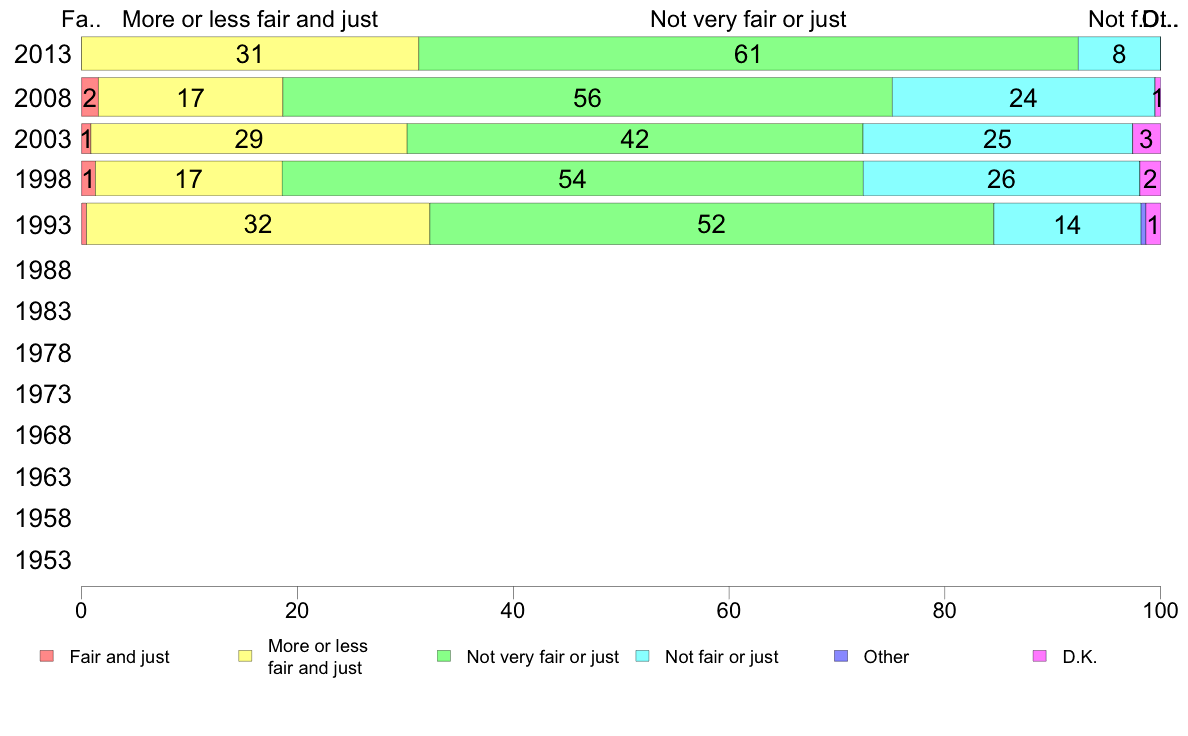Click the Not fair or just legend text
This screenshot has height=736, width=1188.
pos(721,657)
